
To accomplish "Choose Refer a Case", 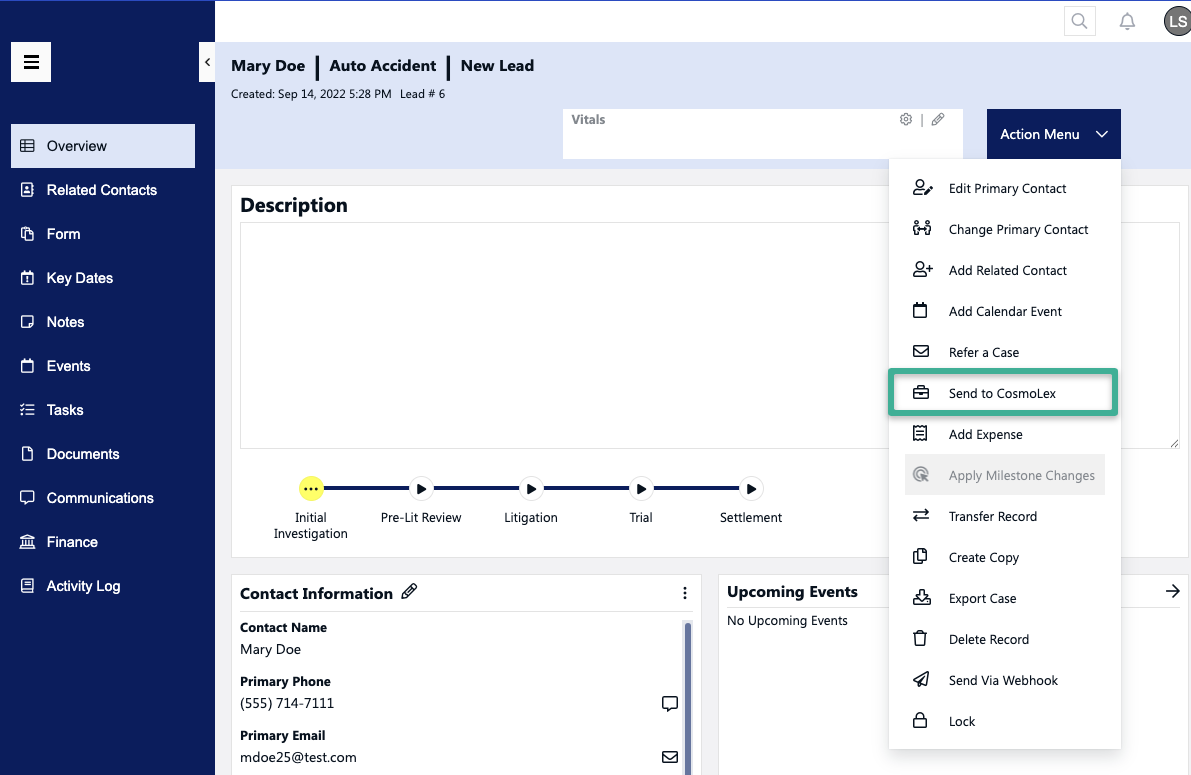I will 1004,353.
